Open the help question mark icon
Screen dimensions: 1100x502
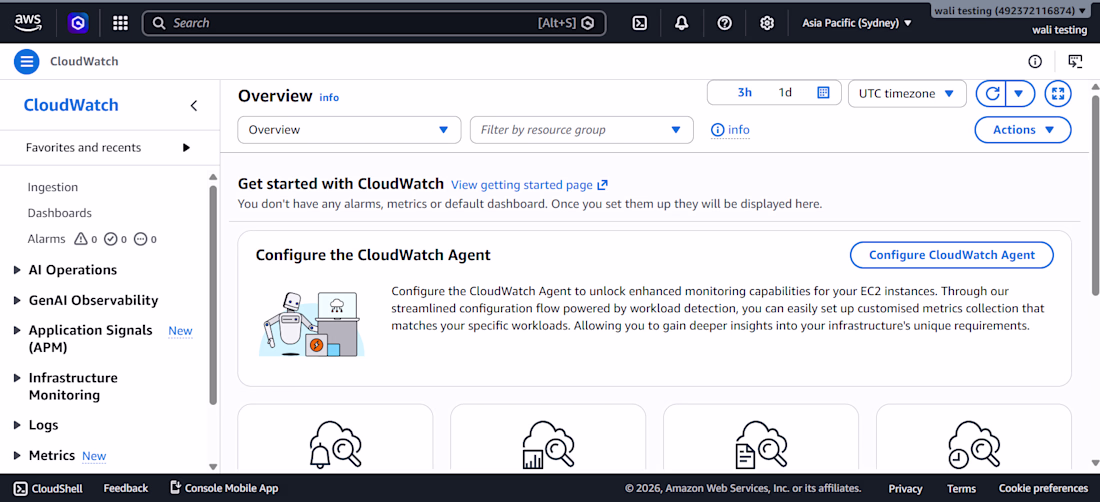725,23
